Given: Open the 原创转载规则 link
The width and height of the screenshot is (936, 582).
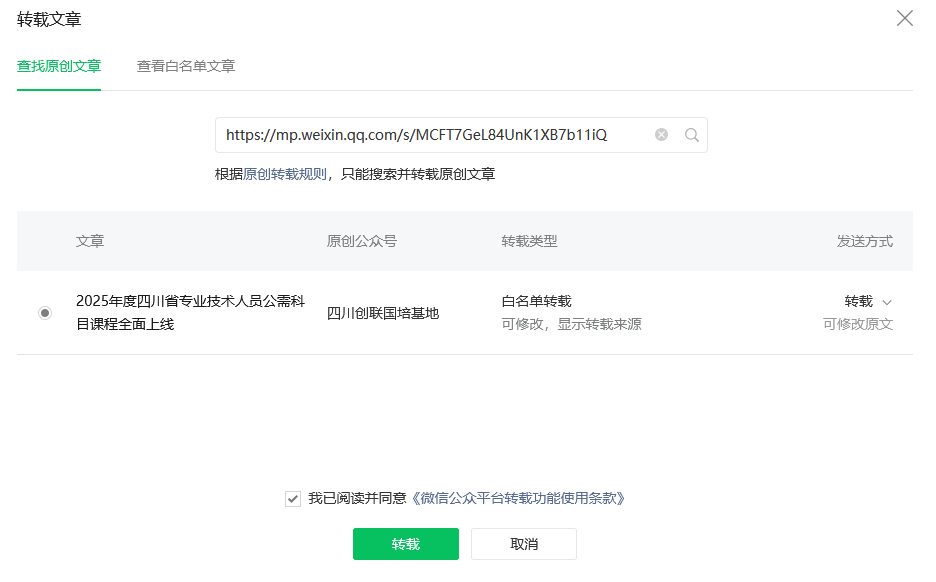Looking at the screenshot, I should (x=285, y=174).
